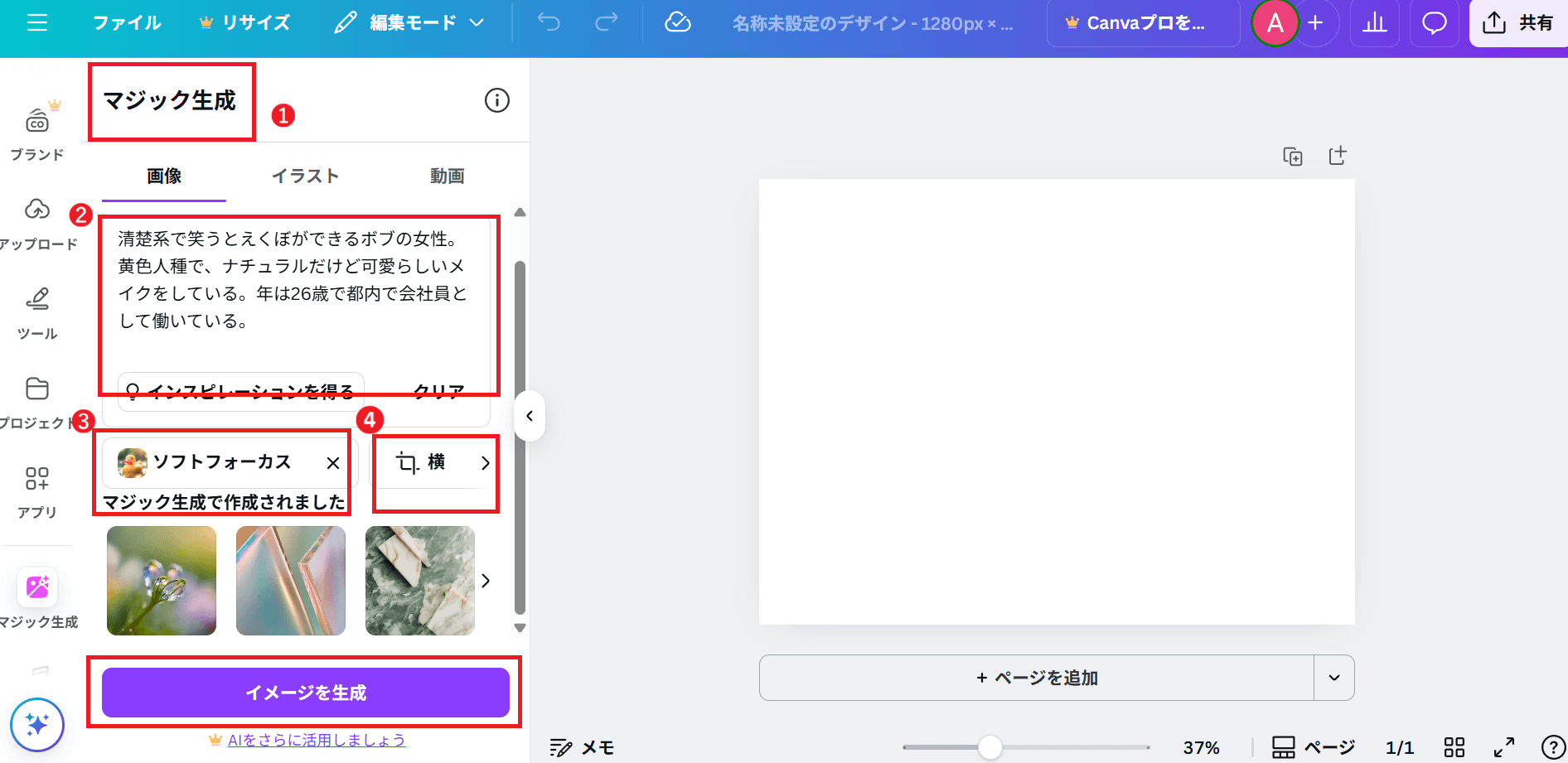Switch to the 動画 tab

pos(447,176)
